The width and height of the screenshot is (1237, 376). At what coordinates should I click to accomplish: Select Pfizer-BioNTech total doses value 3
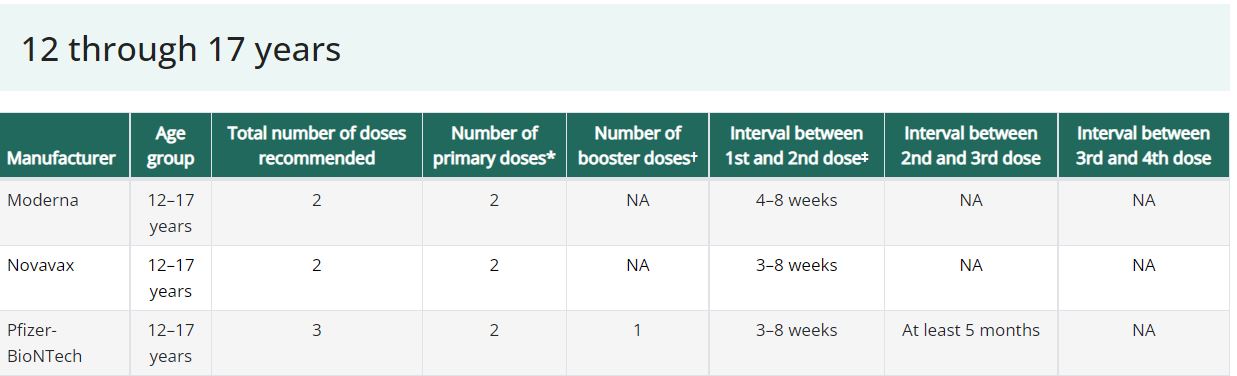pyautogui.click(x=316, y=343)
